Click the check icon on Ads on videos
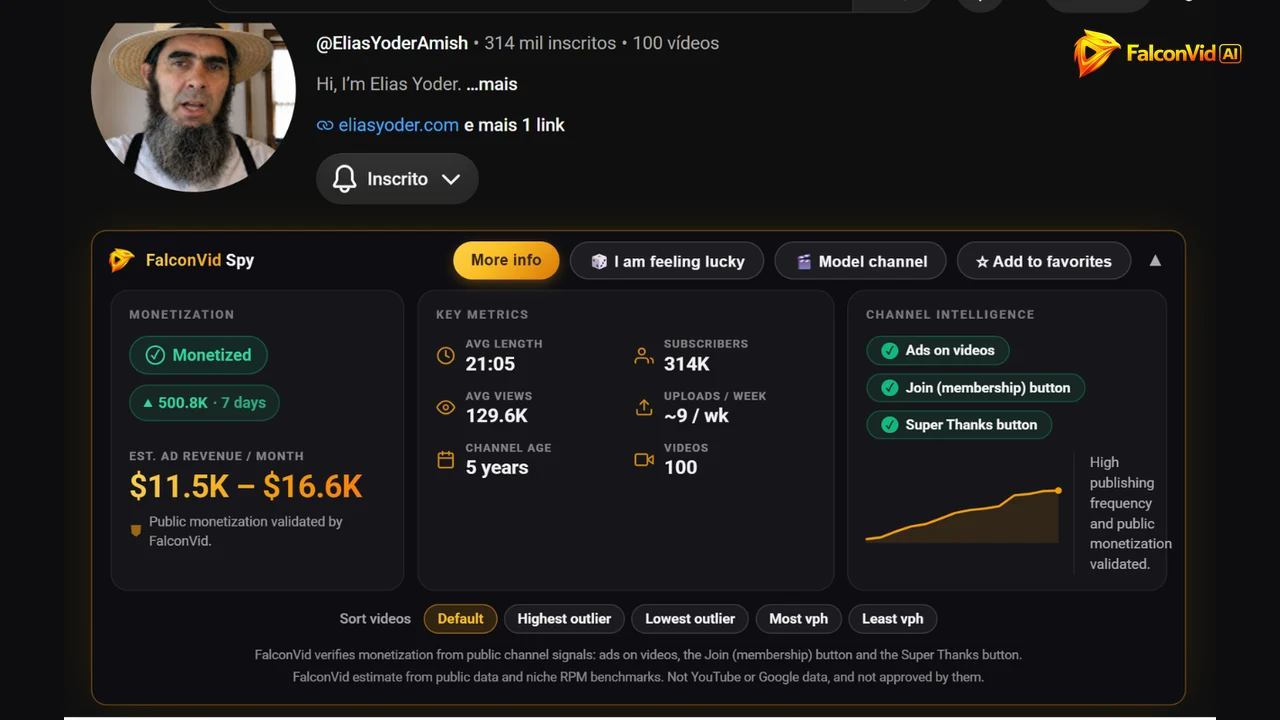 889,350
